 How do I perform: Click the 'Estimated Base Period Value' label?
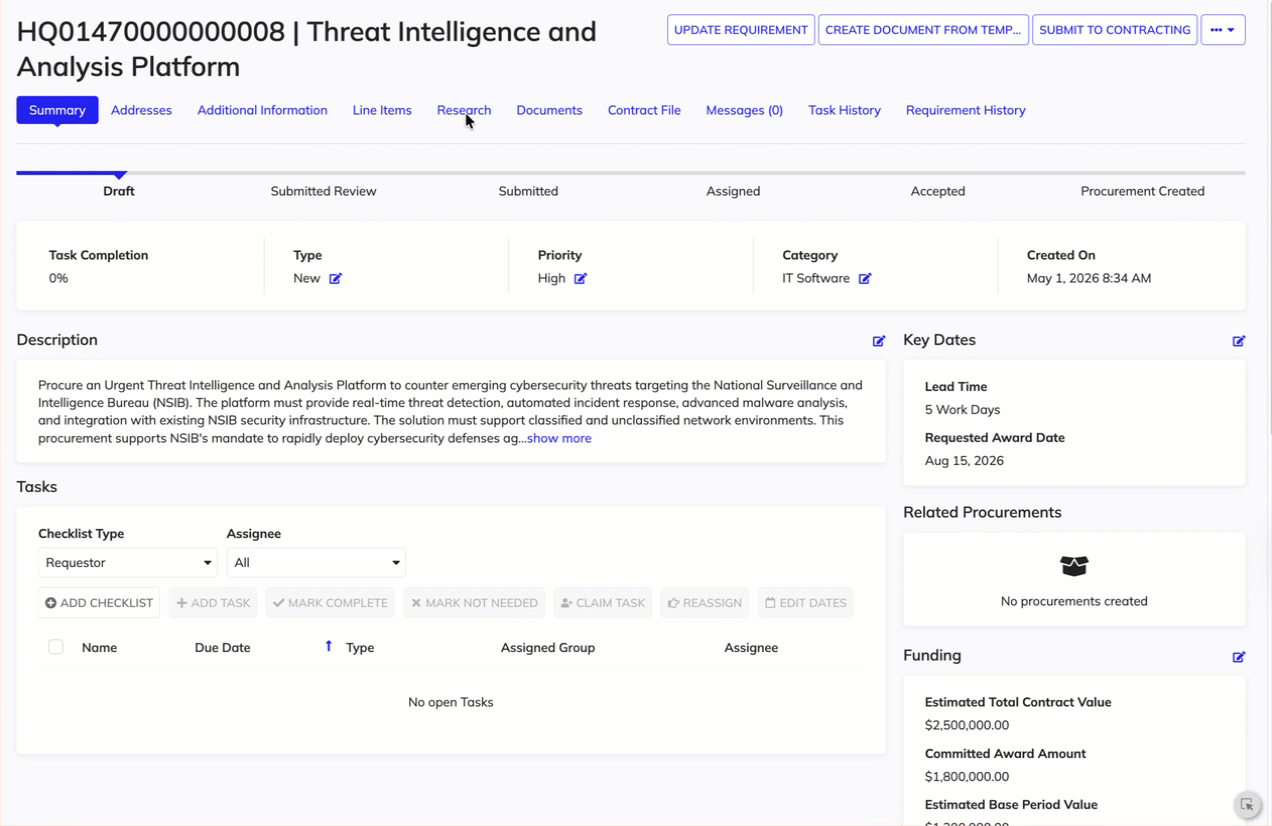click(x=1011, y=804)
